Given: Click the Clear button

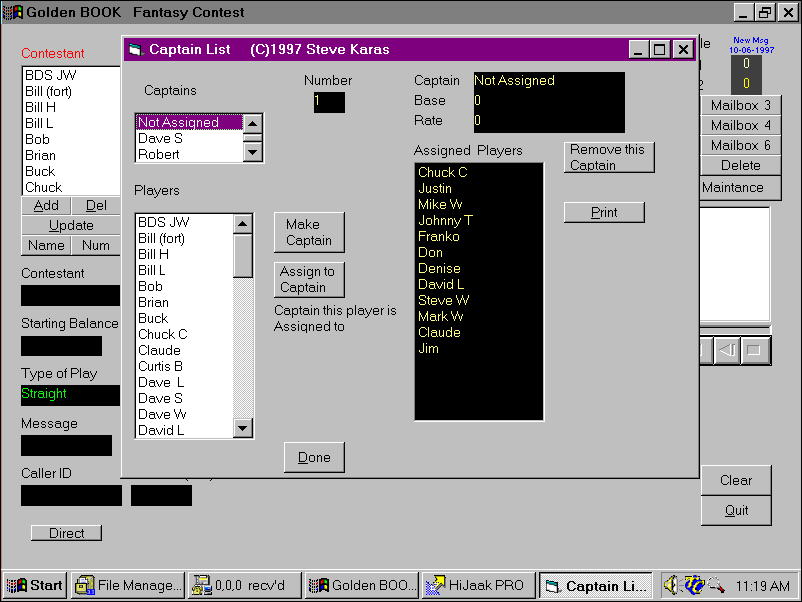Looking at the screenshot, I should pos(736,480).
